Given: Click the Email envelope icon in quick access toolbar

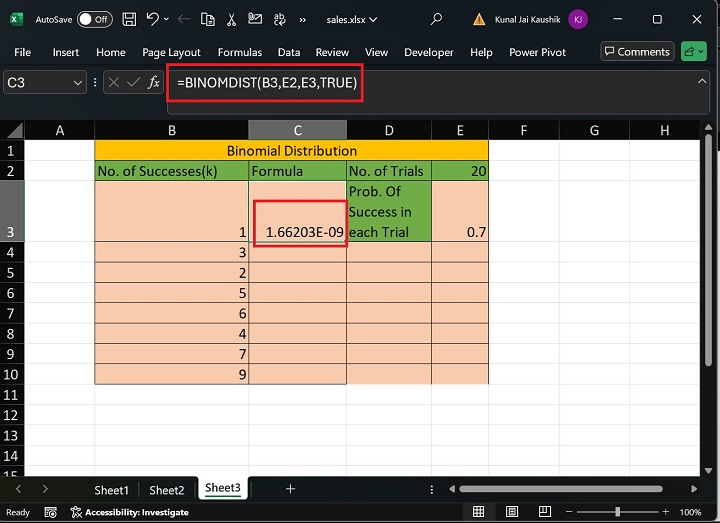Looking at the screenshot, I should click(255, 19).
